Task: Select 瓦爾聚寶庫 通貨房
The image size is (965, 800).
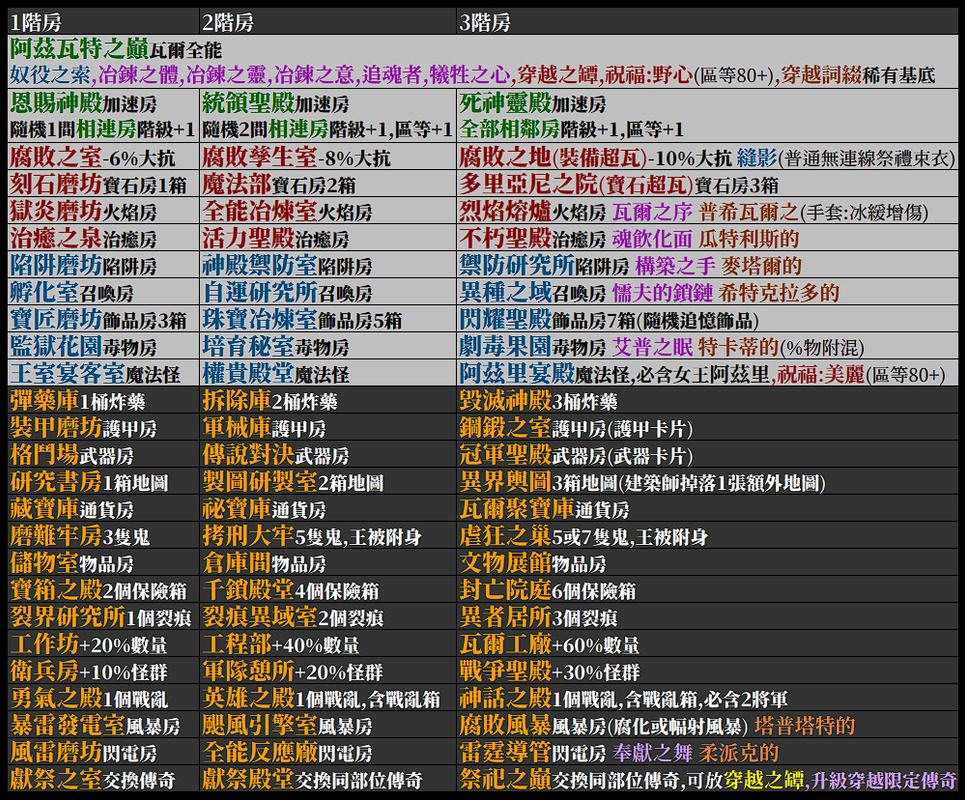Action: [x=707, y=509]
